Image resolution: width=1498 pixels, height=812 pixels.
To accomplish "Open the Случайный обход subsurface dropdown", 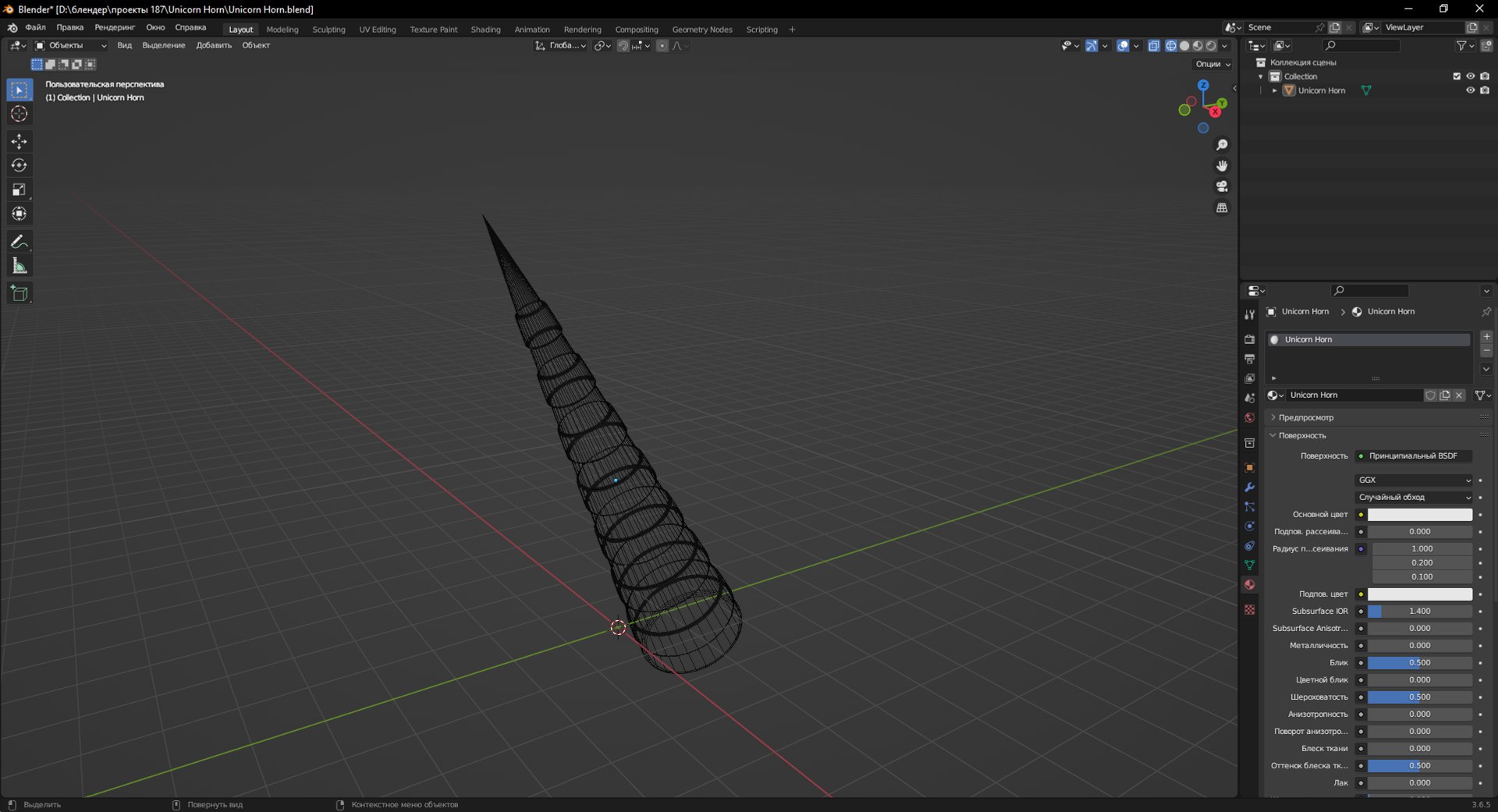I will coord(1414,497).
